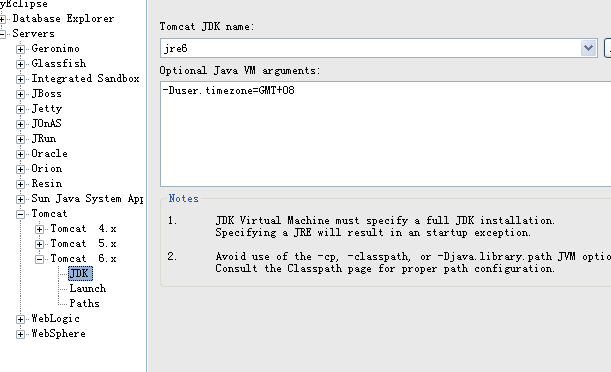Select the Launch item under Tomcat 6.x

point(88,289)
